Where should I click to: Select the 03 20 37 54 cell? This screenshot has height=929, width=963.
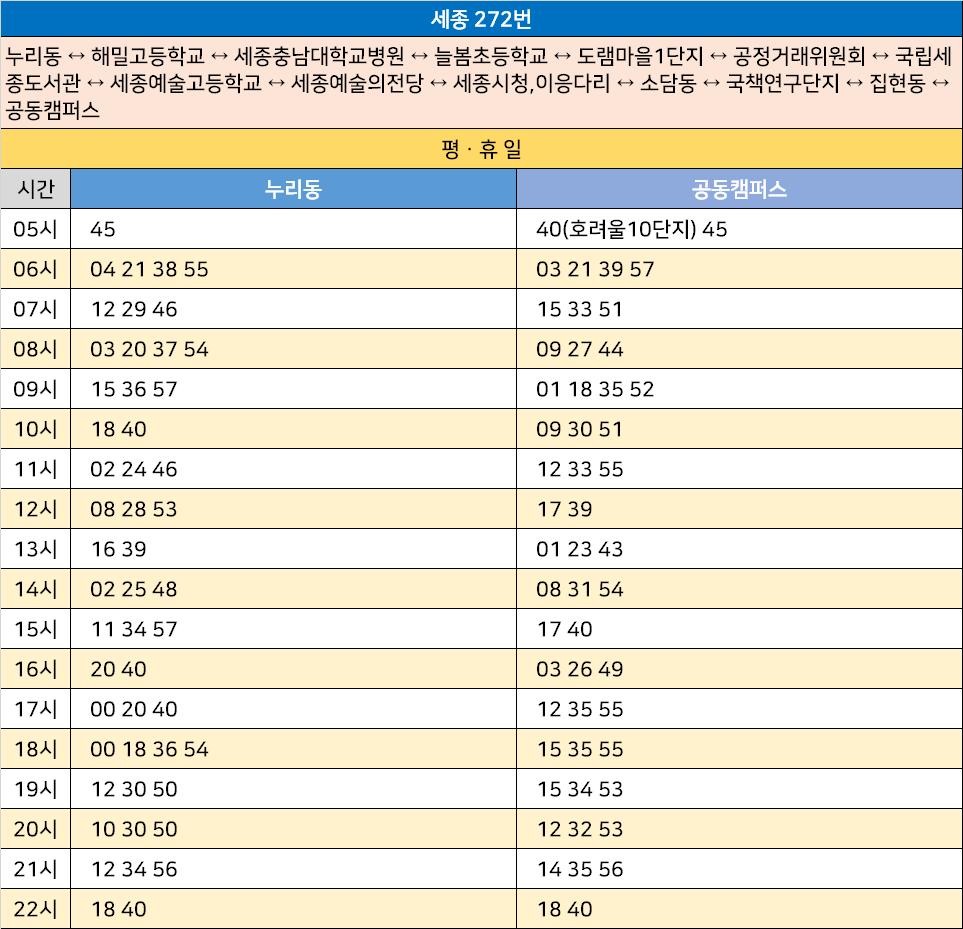pos(294,349)
